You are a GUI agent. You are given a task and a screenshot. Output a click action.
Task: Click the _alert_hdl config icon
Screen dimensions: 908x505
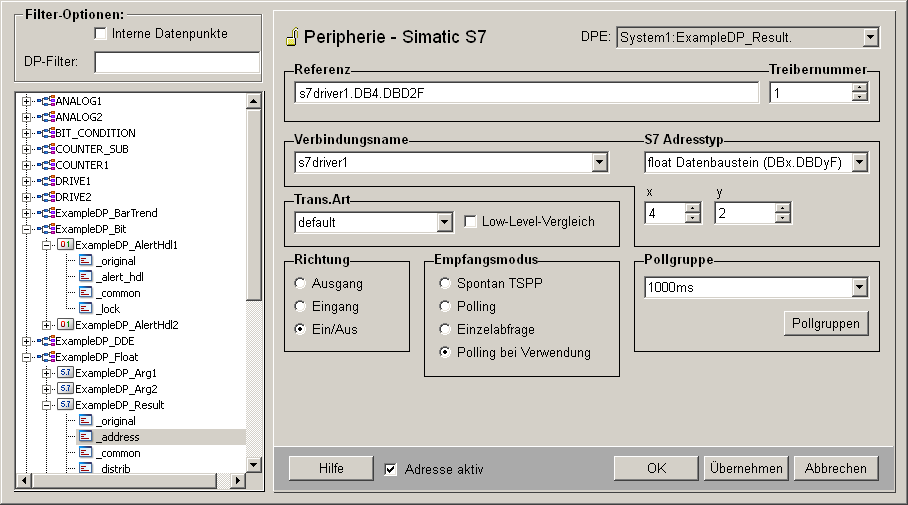[86, 277]
